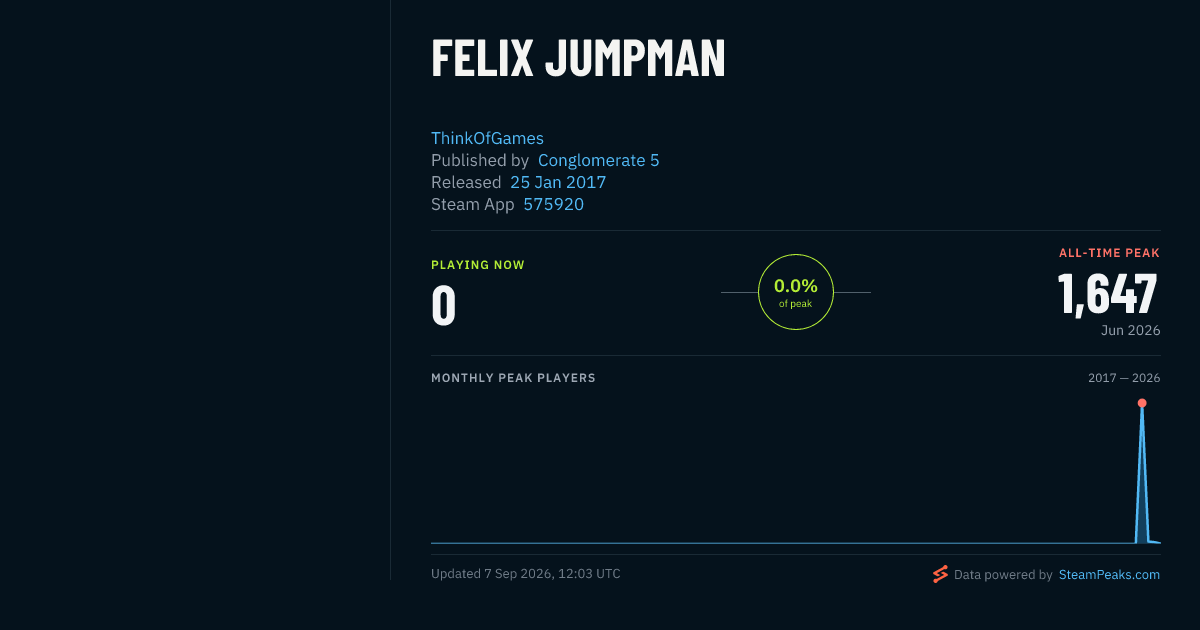Click the Monthly Peak Players label
This screenshot has height=630, width=1200.
point(513,378)
